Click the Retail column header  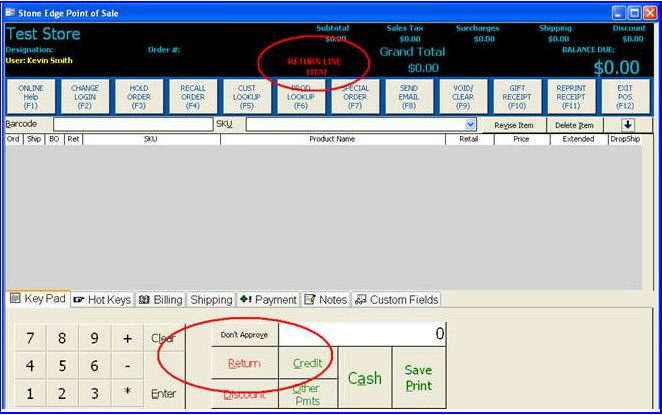(469, 139)
